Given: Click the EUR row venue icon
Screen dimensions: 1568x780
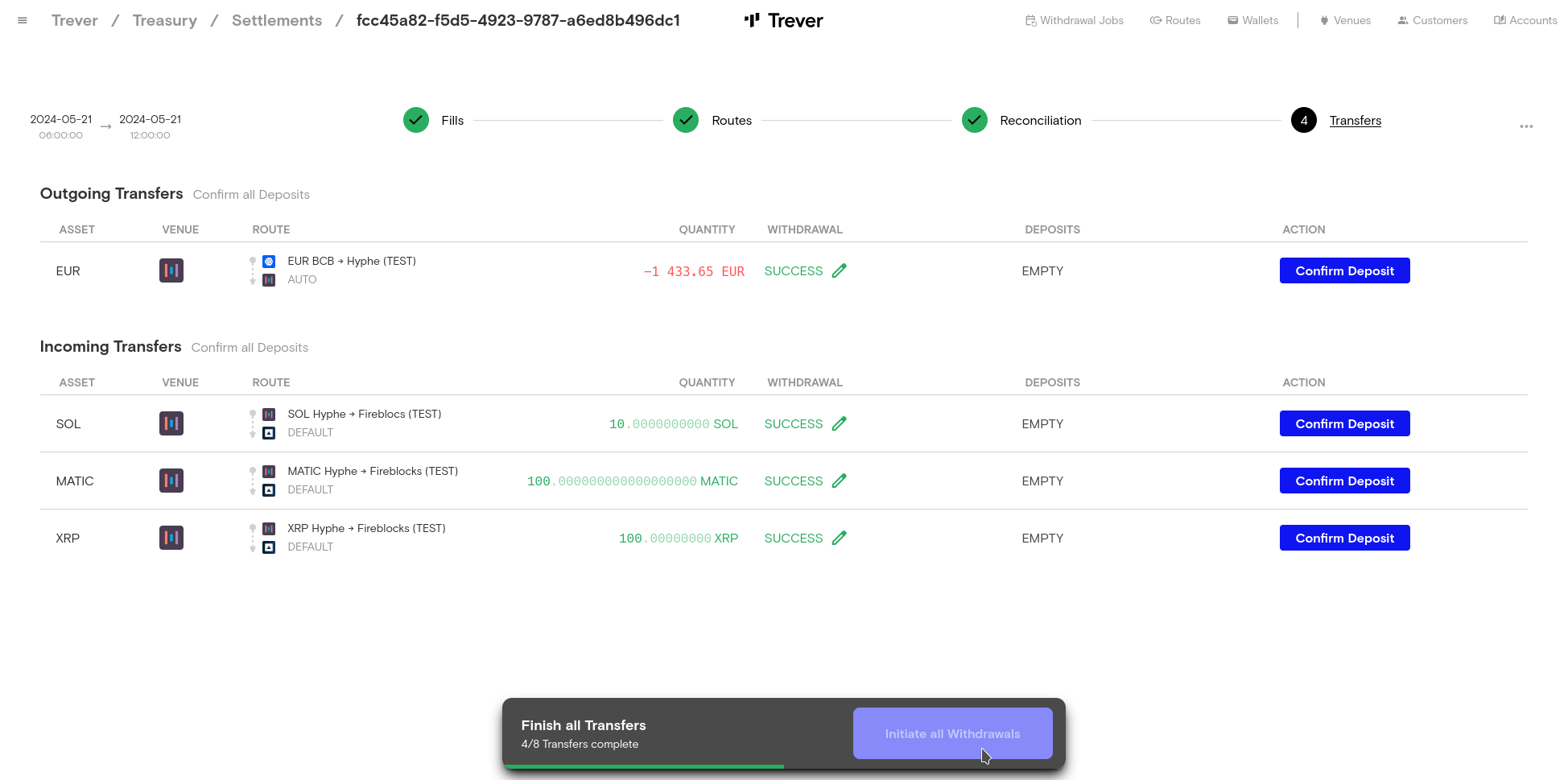Looking at the screenshot, I should click(x=171, y=271).
